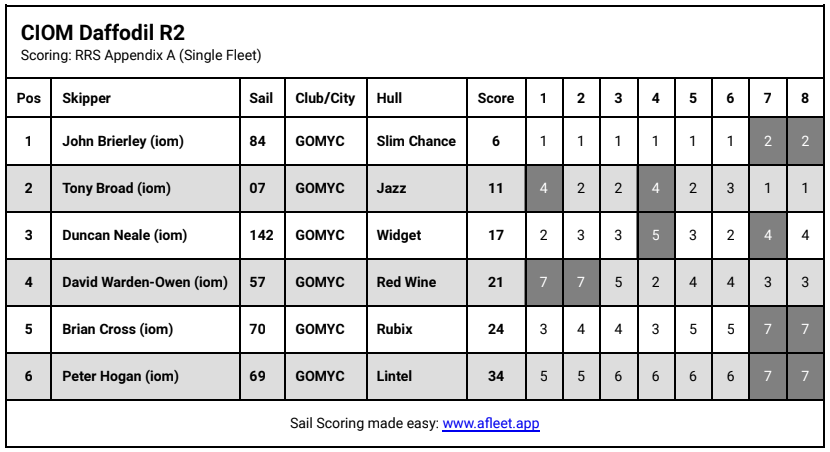Viewport: 830px width, 452px height.
Task: Click the Slim Chance hull cell
Action: [416, 141]
